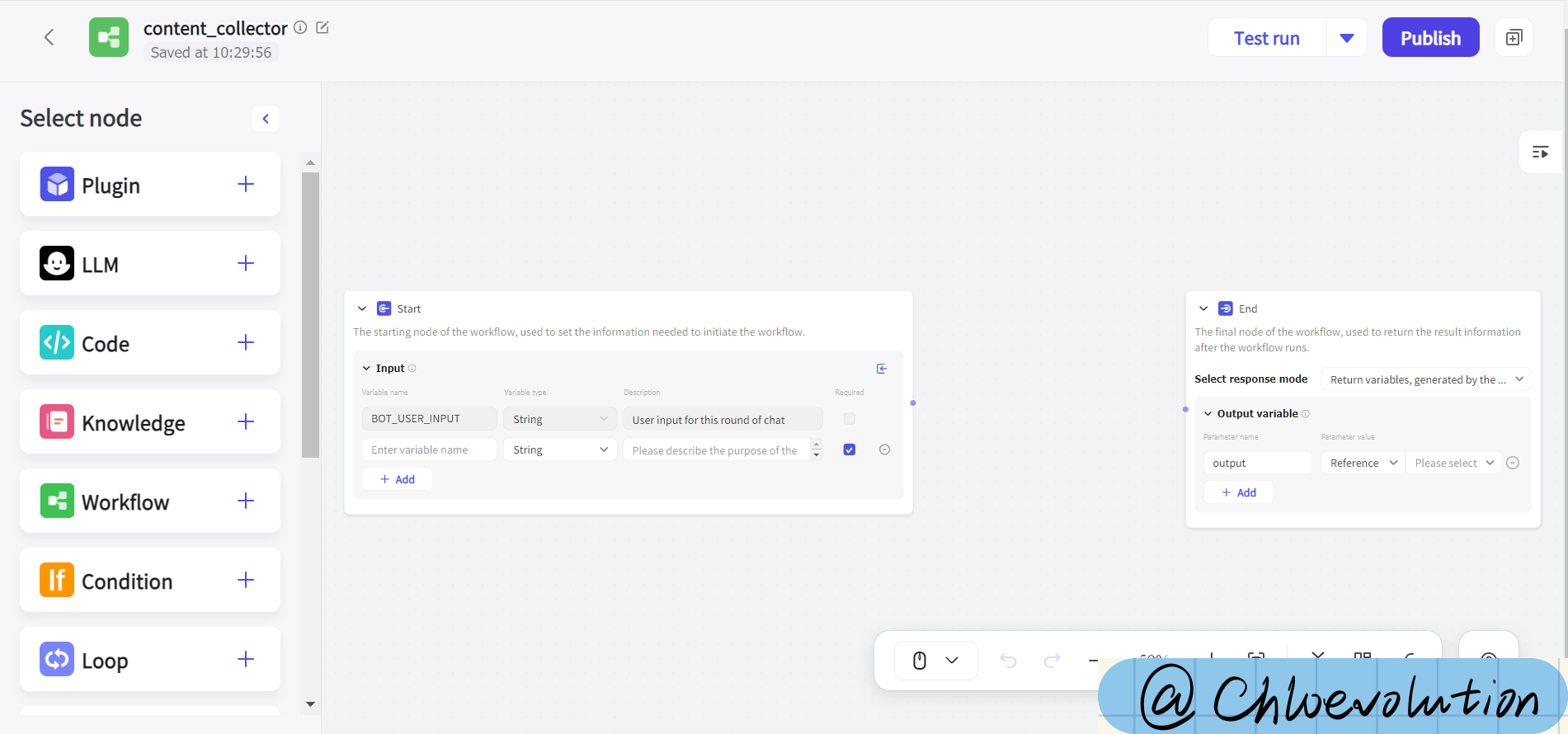Add a Knowledge node
The height and width of the screenshot is (734, 1568).
point(246,421)
